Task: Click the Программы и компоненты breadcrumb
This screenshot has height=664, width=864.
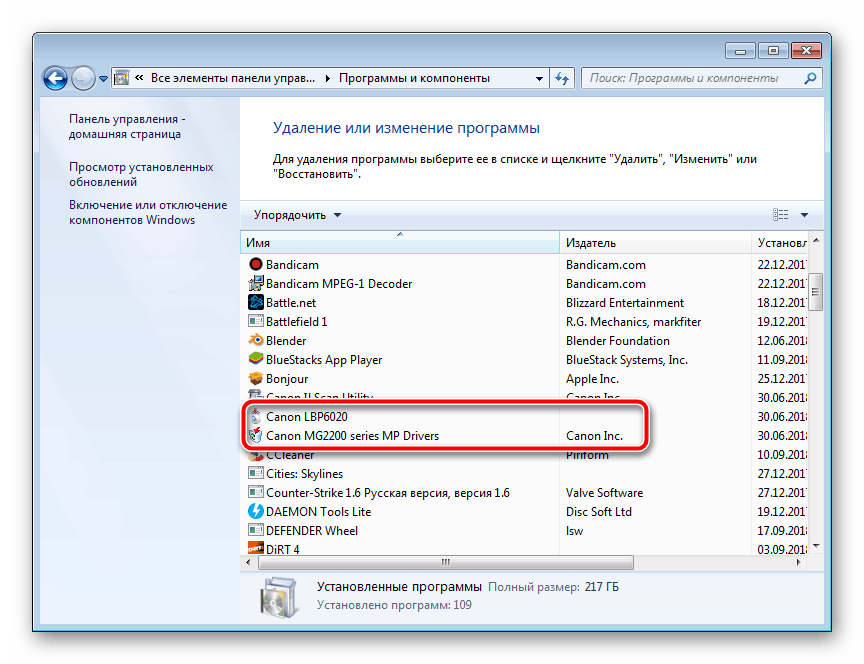Action: tap(414, 78)
